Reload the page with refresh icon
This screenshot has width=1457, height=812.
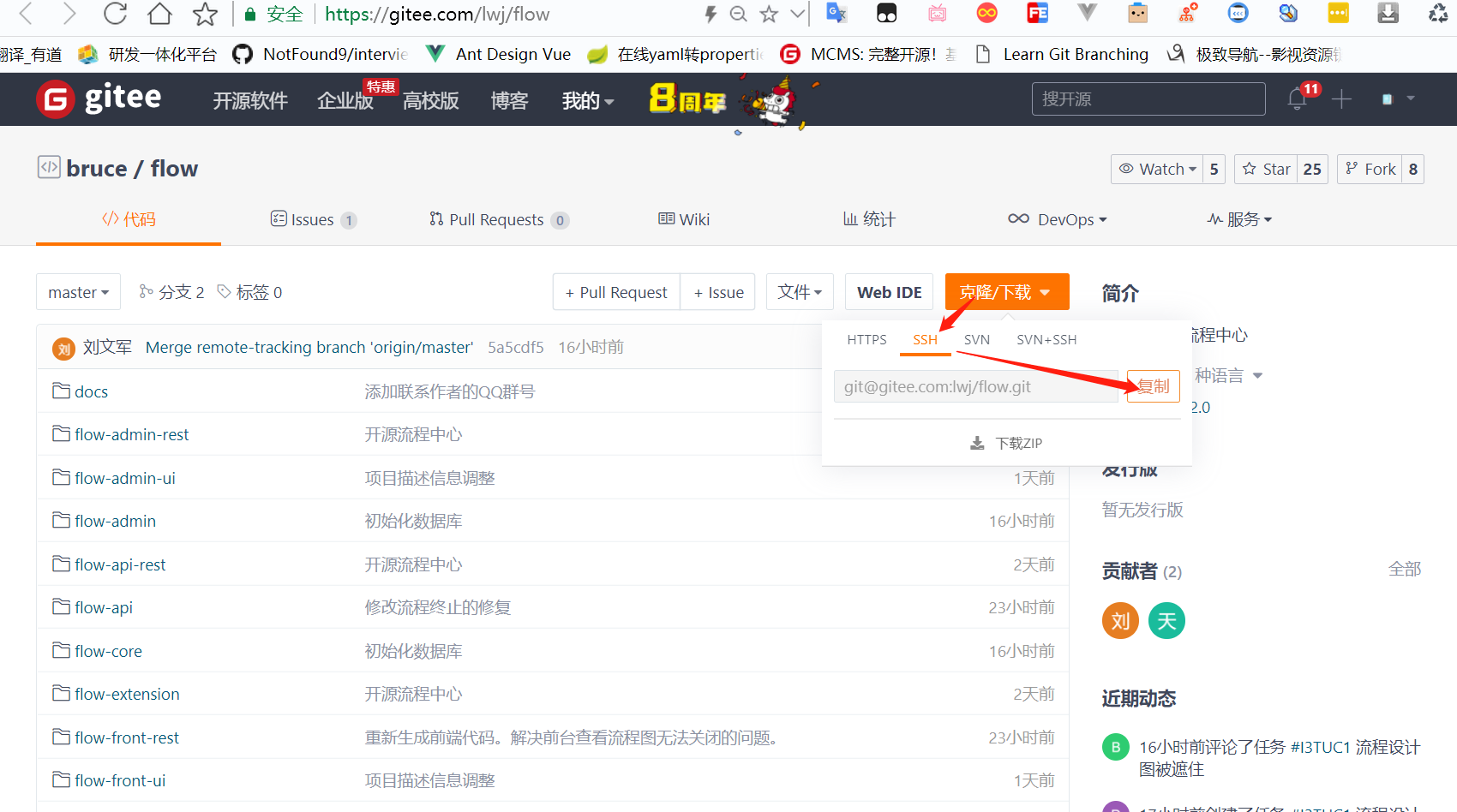pos(115,14)
